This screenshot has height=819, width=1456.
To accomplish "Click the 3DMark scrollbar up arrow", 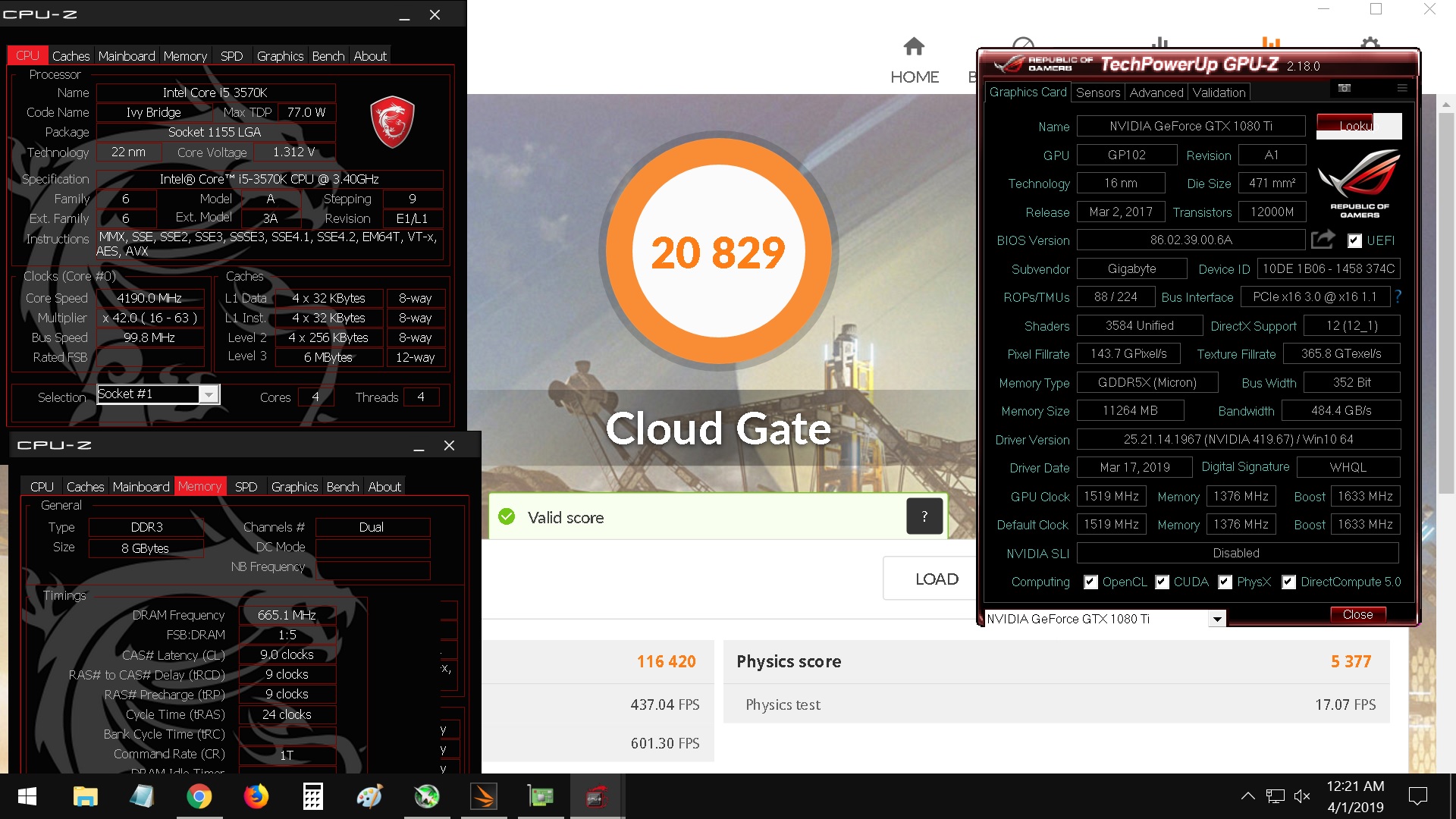I will point(1446,104).
